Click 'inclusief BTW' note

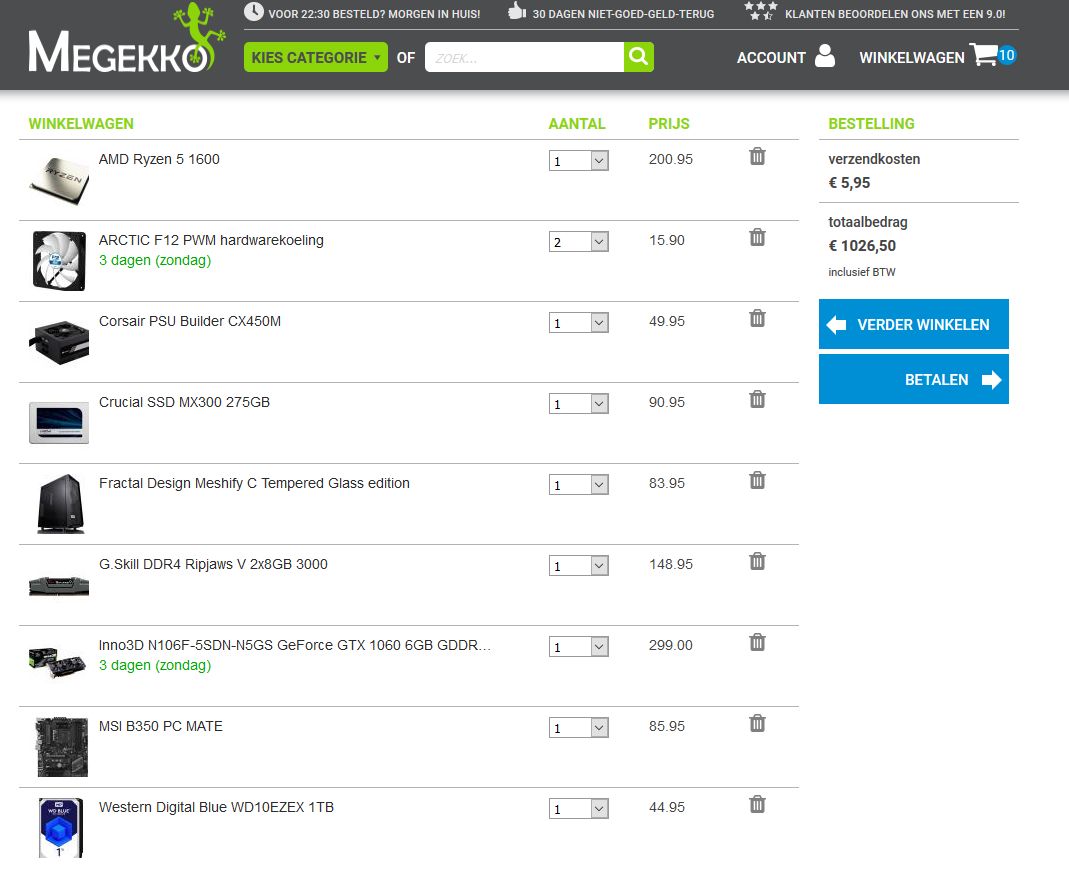coord(862,272)
